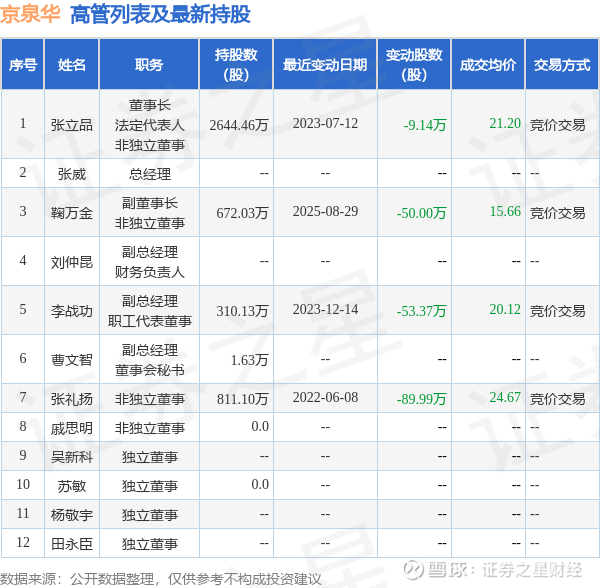Click holding value 811.10万
Viewport: 600px width, 588px height.
(x=242, y=399)
